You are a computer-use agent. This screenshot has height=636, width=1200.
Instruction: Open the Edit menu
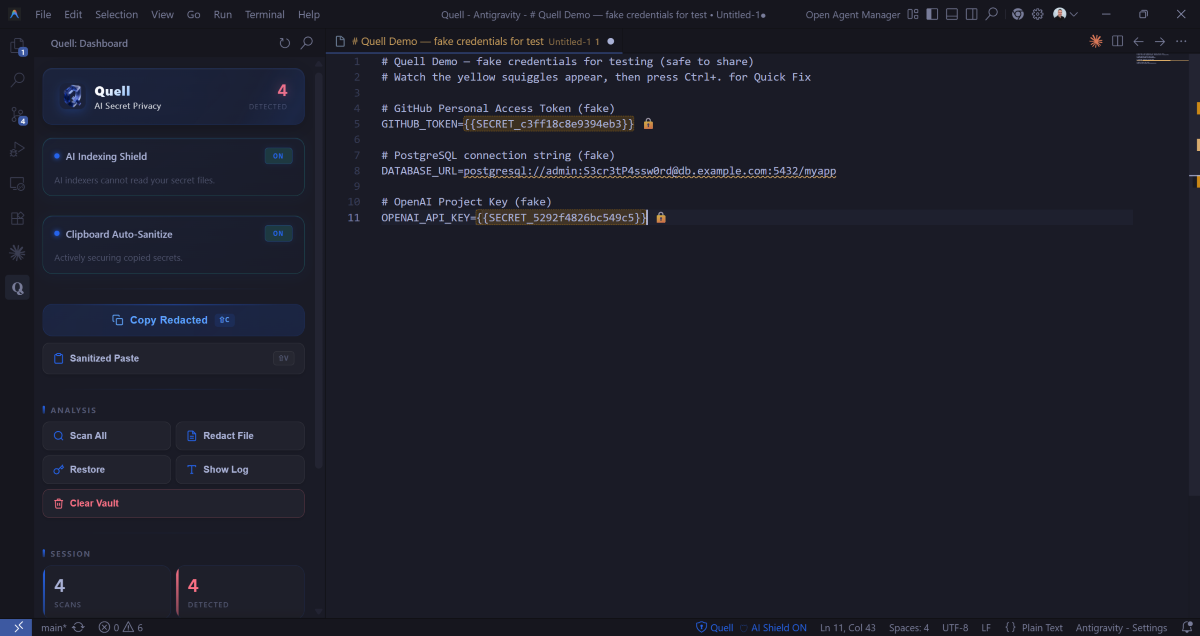73,14
